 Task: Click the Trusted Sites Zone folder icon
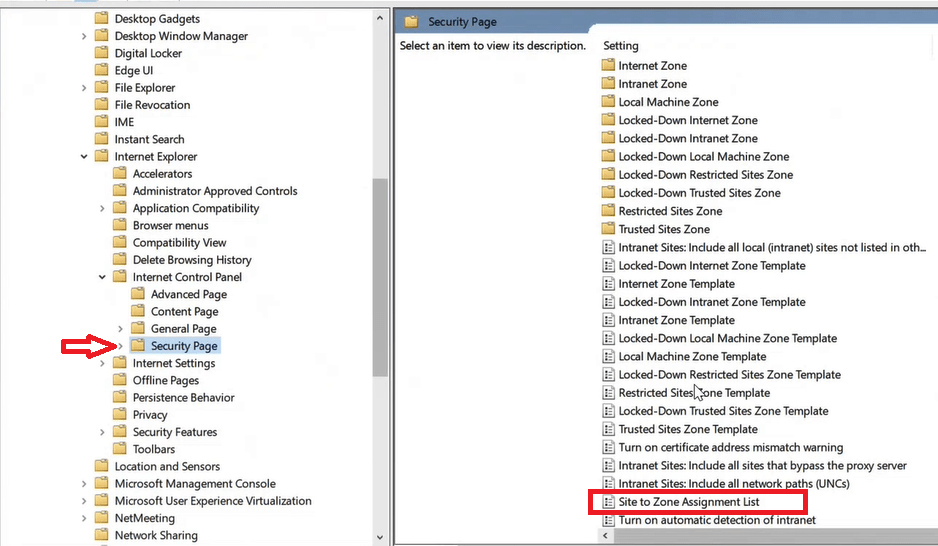[608, 229]
